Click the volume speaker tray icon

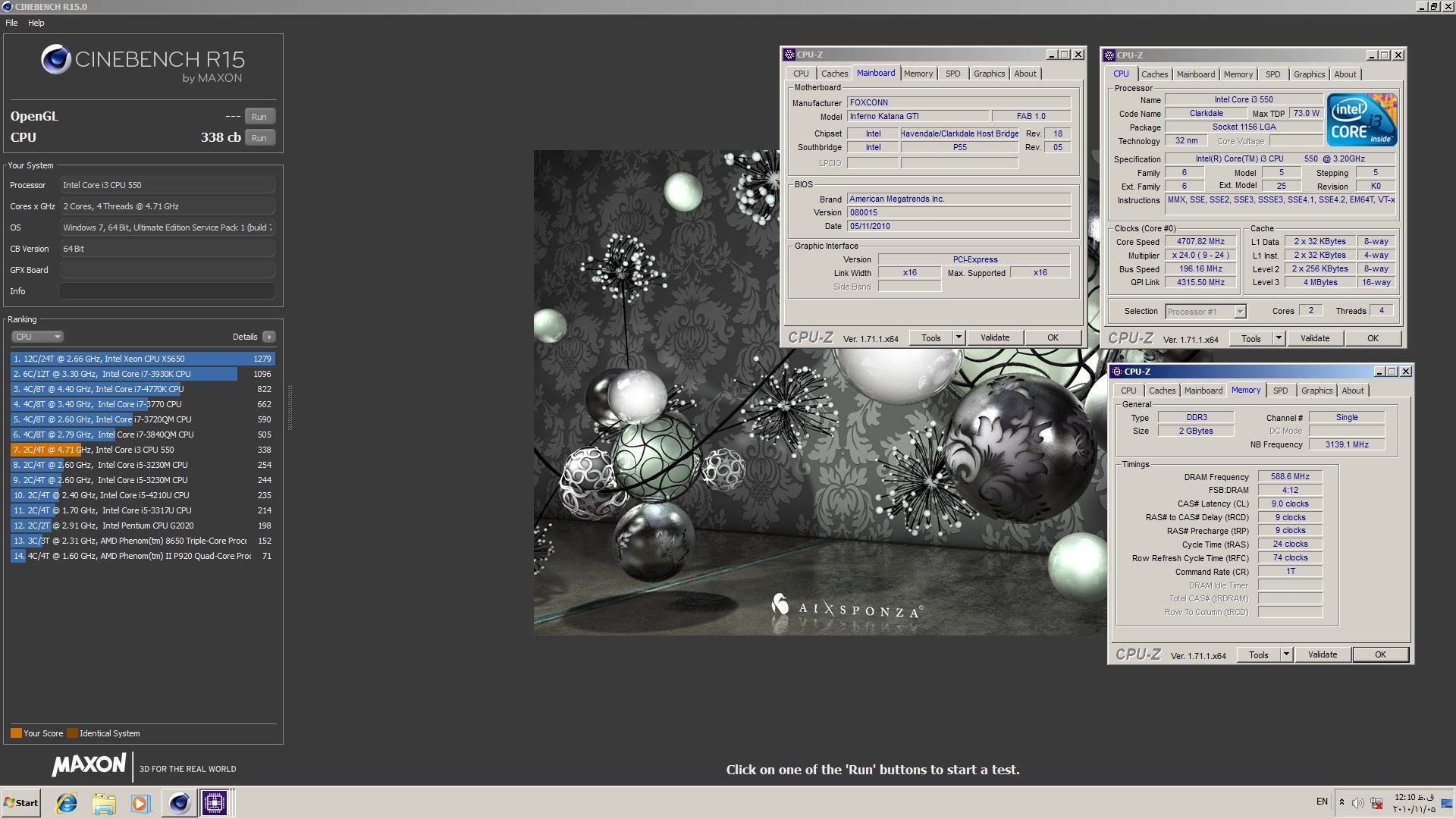click(x=1358, y=802)
